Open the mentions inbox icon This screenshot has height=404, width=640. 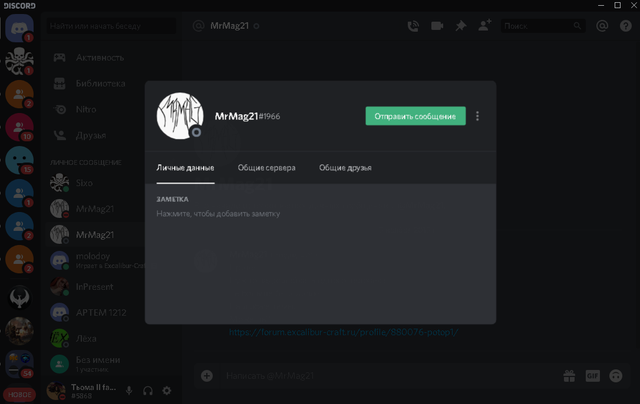pyautogui.click(x=602, y=26)
